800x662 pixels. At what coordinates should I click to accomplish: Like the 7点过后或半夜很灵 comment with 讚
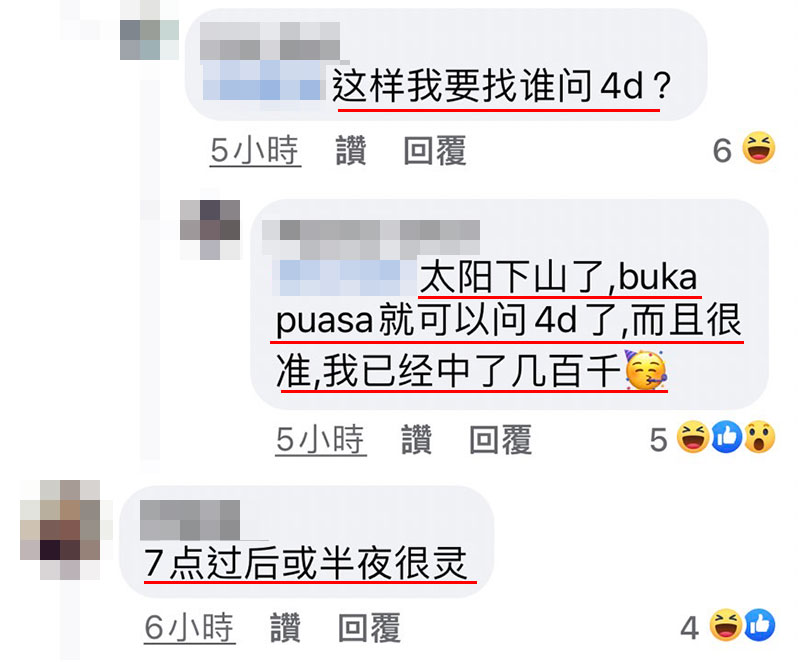coord(285,627)
